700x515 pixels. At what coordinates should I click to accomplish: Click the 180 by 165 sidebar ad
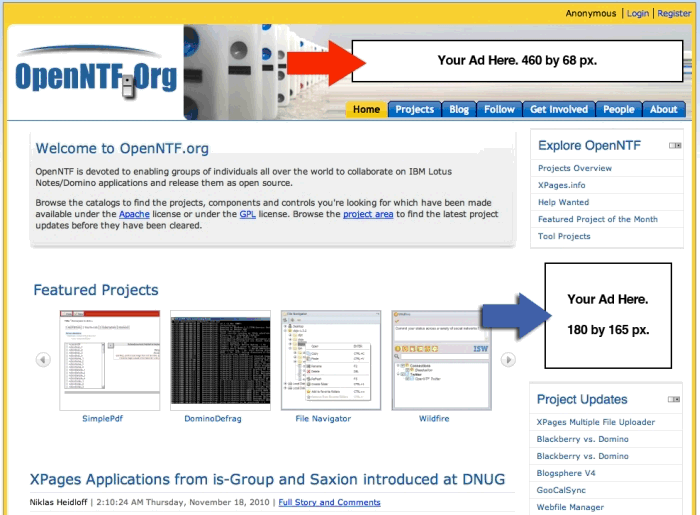(608, 316)
